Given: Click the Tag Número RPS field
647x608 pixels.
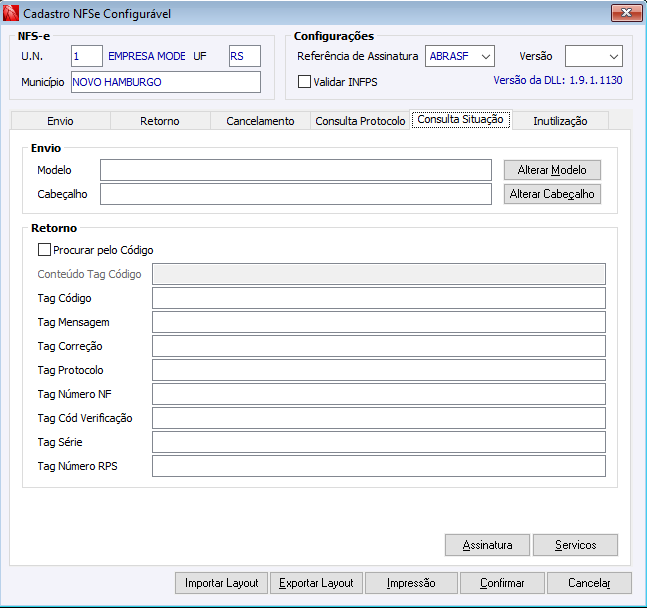Looking at the screenshot, I should point(379,466).
